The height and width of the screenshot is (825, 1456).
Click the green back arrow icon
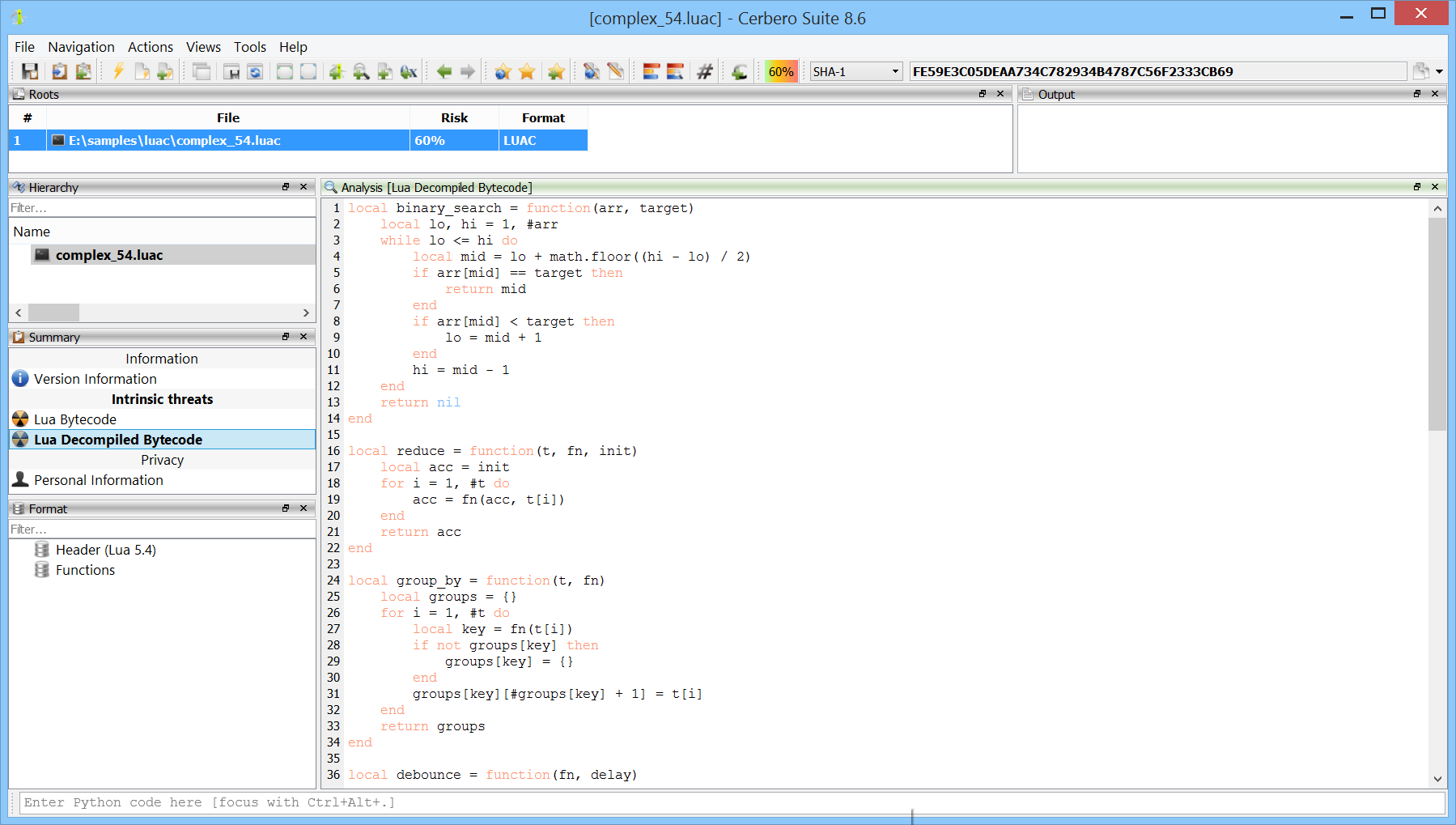click(444, 72)
